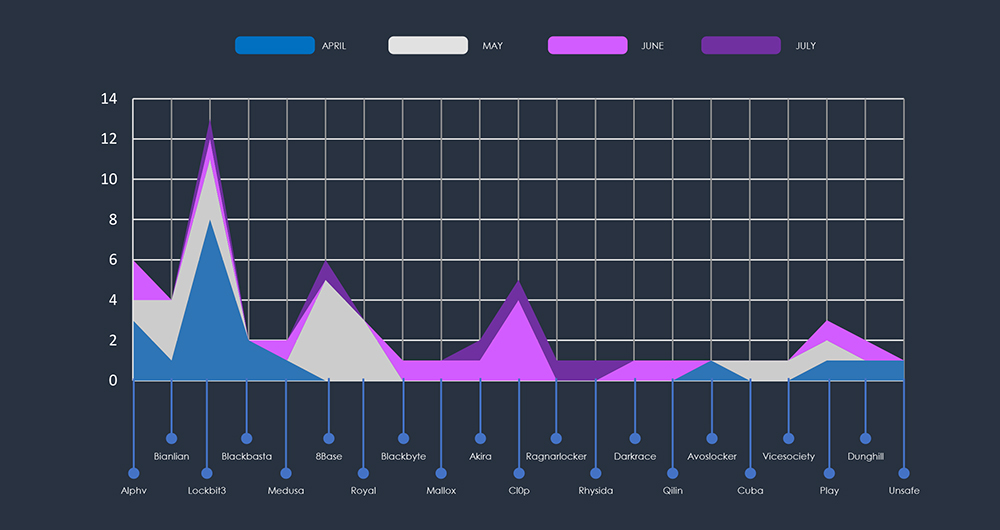Viewport: 1000px width, 530px height.
Task: Click the Royal axis label
Action: point(364,491)
